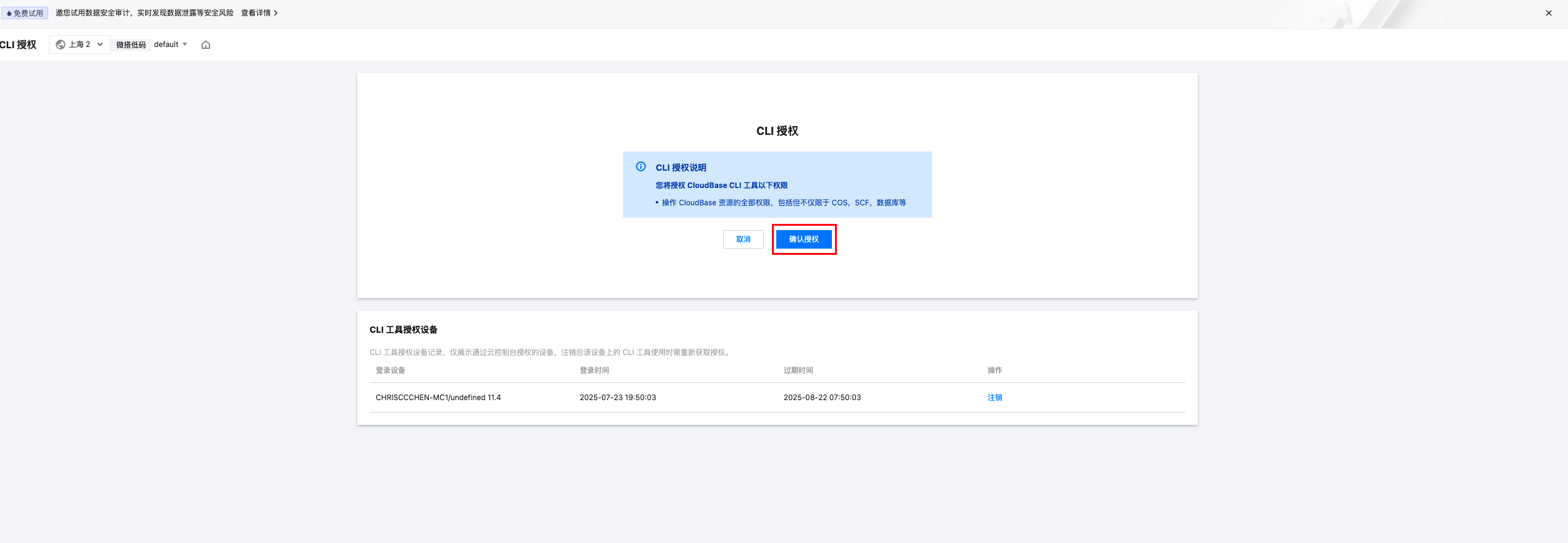The image size is (1568, 543).
Task: Click the banner text about 数据安全审计
Action: coord(145,13)
